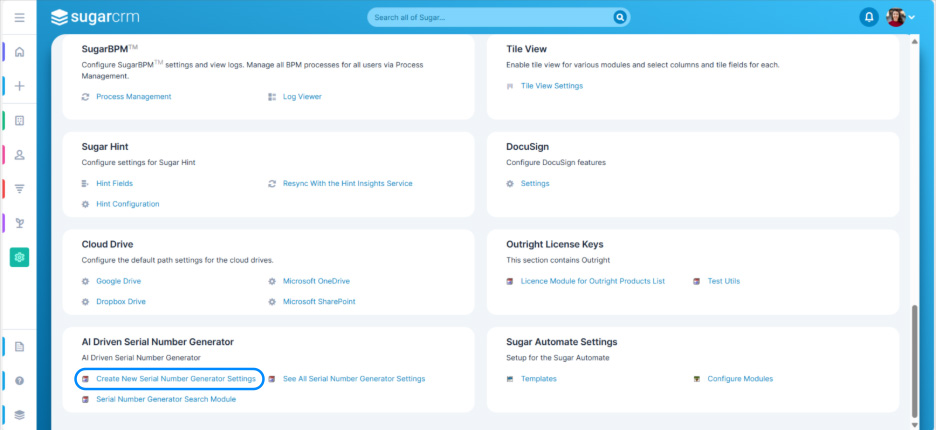Click Resync With the Hint Insights Service

coord(347,184)
